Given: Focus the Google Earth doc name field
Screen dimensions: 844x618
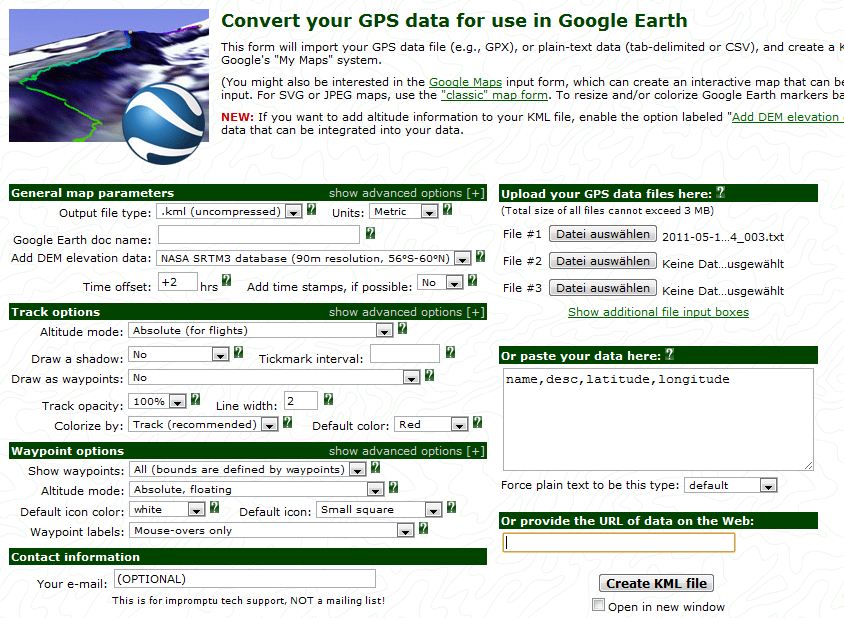Looking at the screenshot, I should (x=259, y=235).
